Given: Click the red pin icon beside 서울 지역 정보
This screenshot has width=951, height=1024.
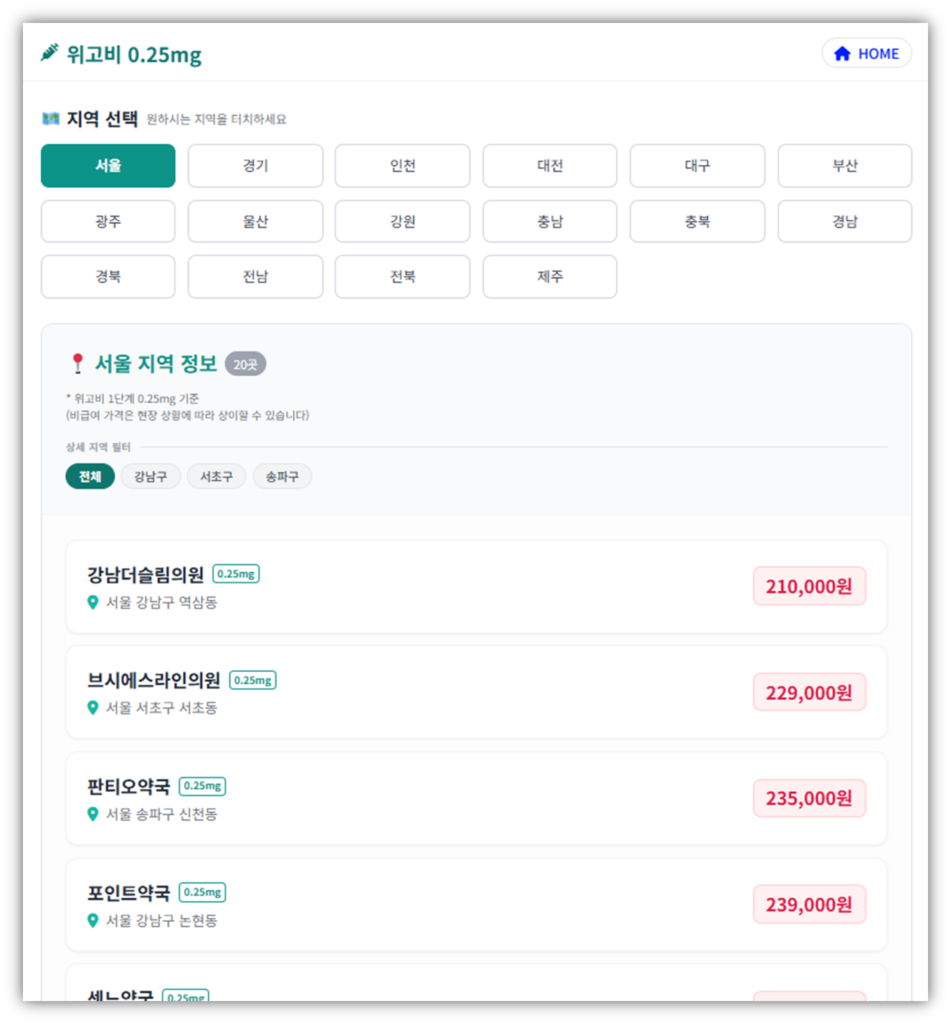Looking at the screenshot, I should (x=77, y=362).
